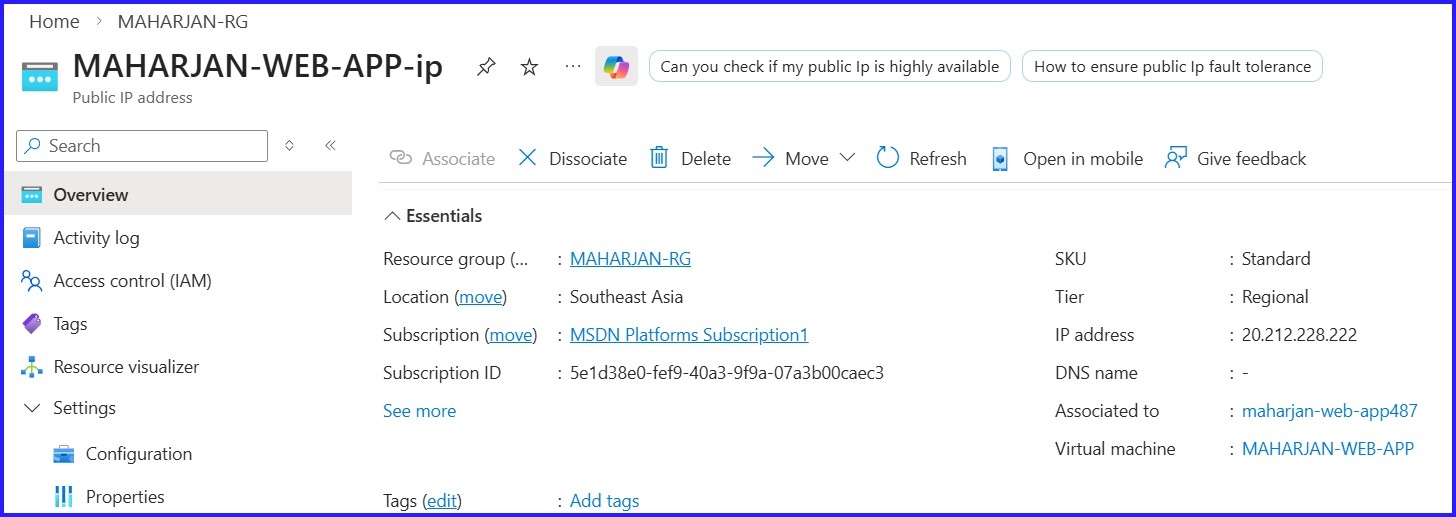The width and height of the screenshot is (1456, 517).
Task: Click See more link
Action: click(419, 411)
